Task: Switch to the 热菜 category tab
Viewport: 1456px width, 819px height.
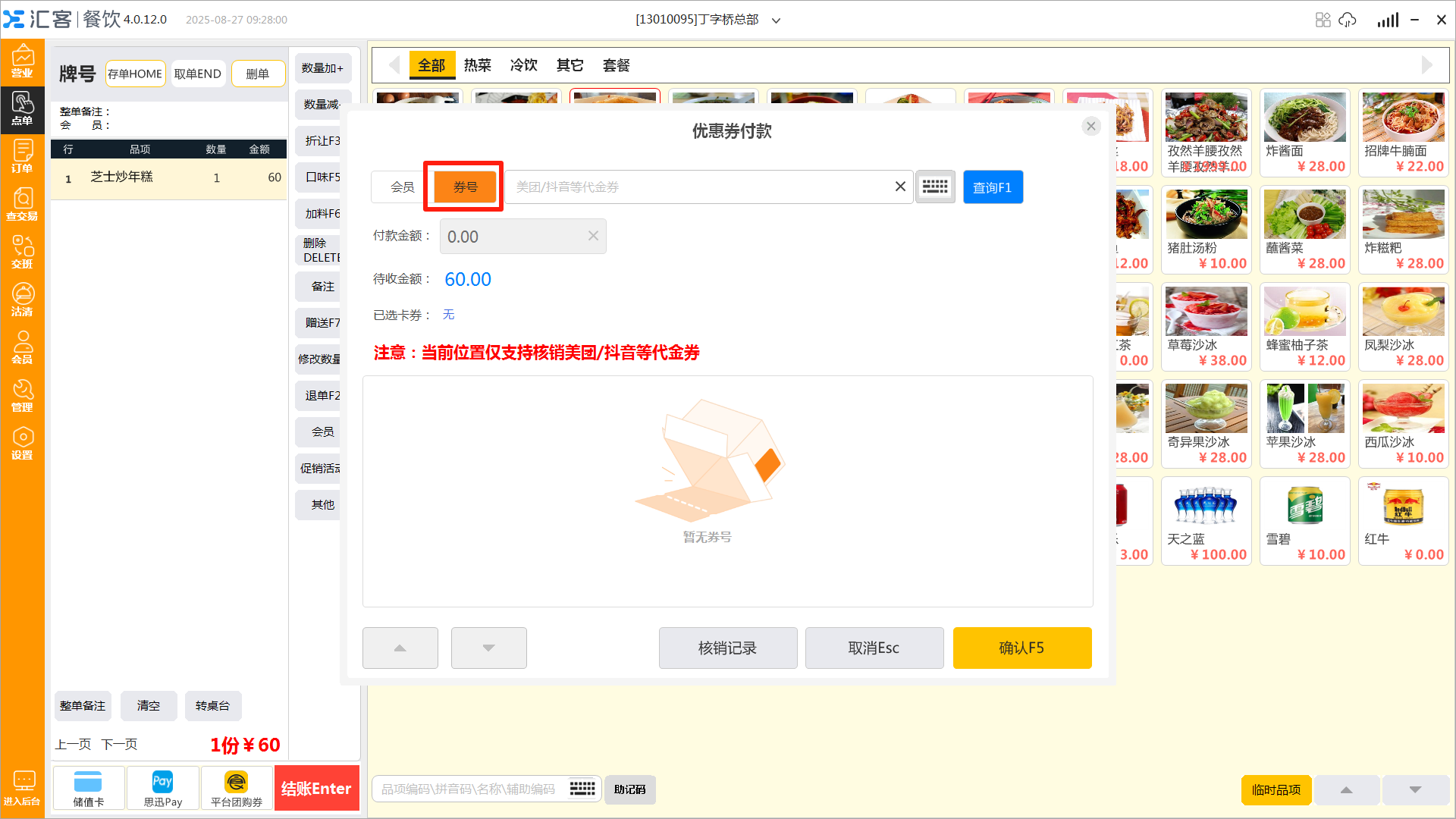Action: 477,65
